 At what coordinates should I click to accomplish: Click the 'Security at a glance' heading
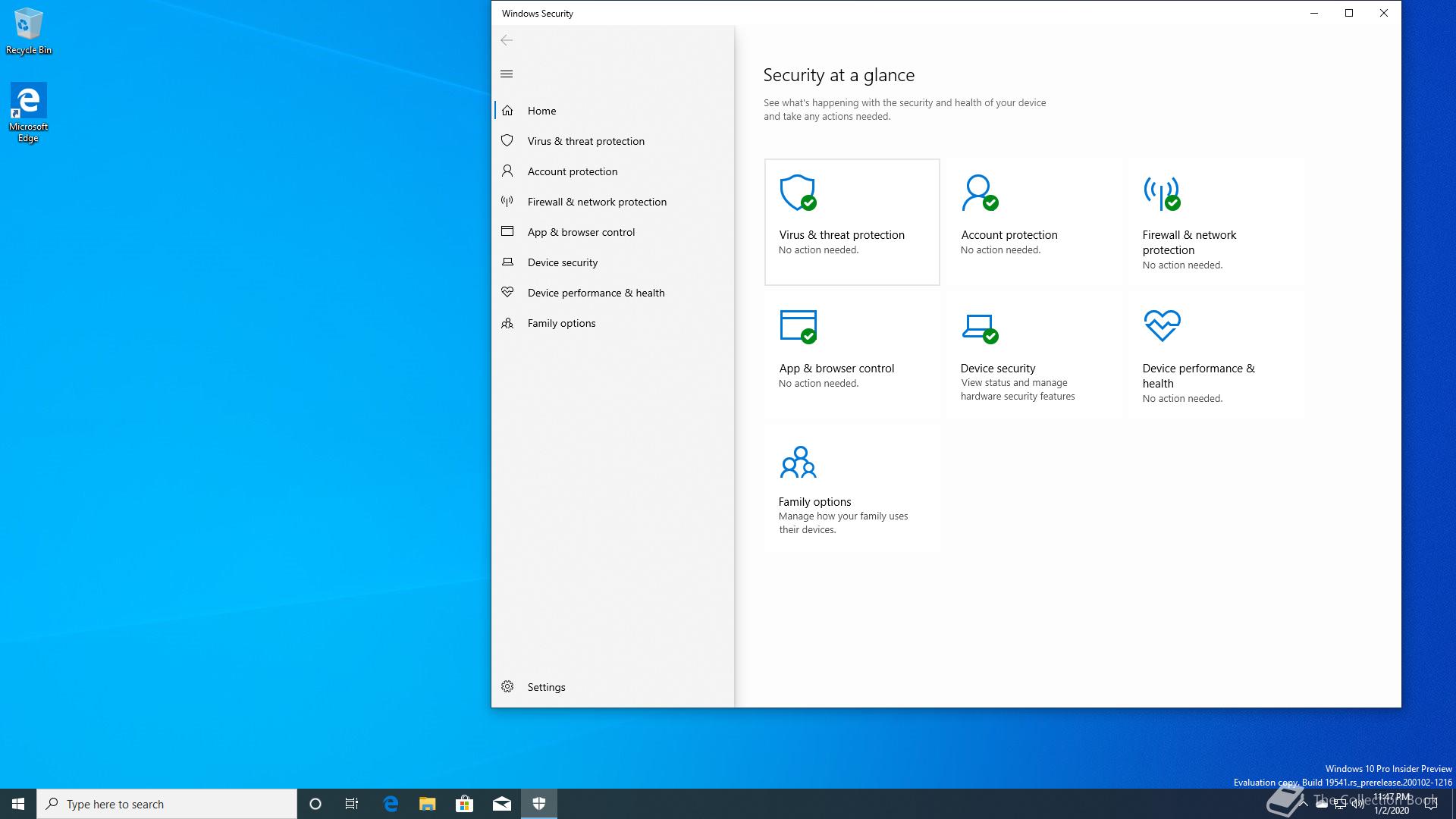pyautogui.click(x=839, y=75)
